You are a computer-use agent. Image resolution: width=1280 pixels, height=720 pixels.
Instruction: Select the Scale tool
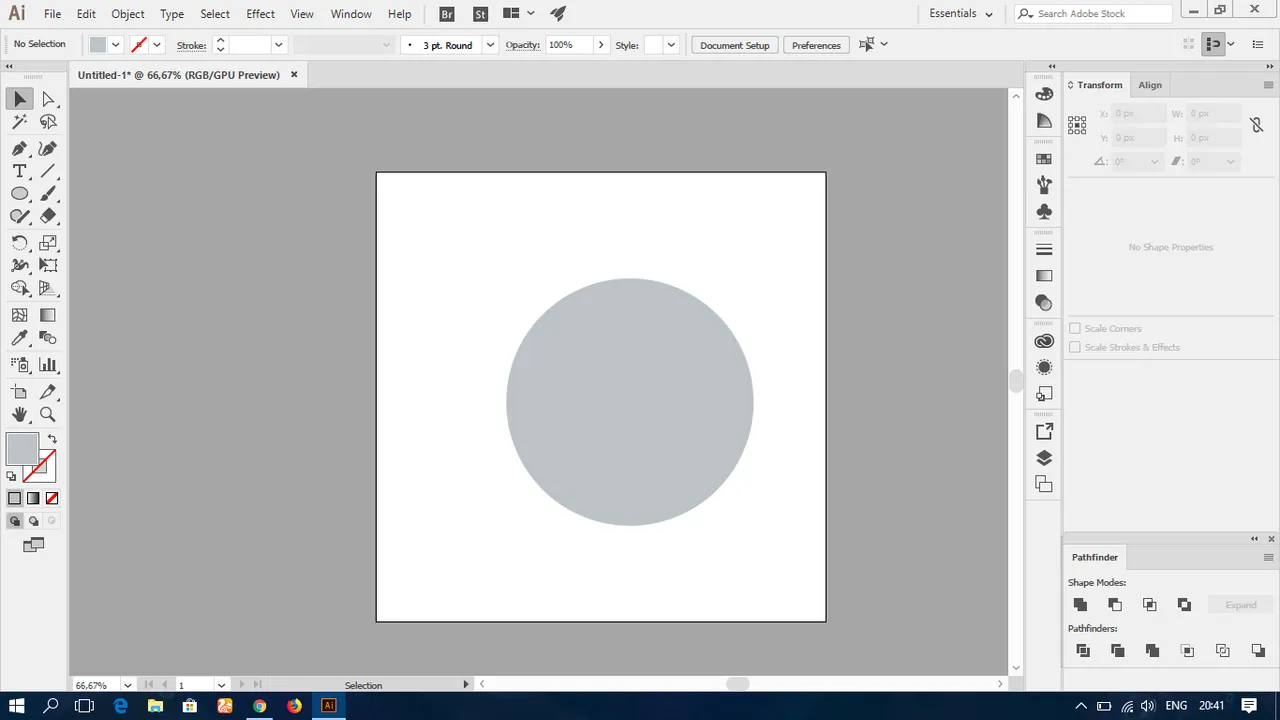(x=48, y=243)
